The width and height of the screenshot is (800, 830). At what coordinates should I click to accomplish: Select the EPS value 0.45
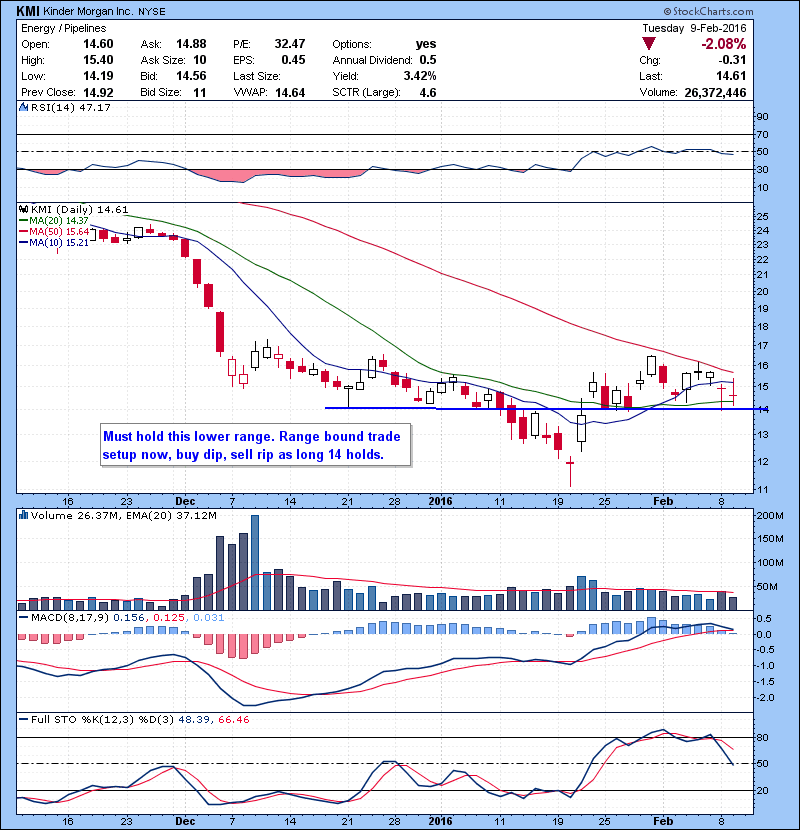293,60
